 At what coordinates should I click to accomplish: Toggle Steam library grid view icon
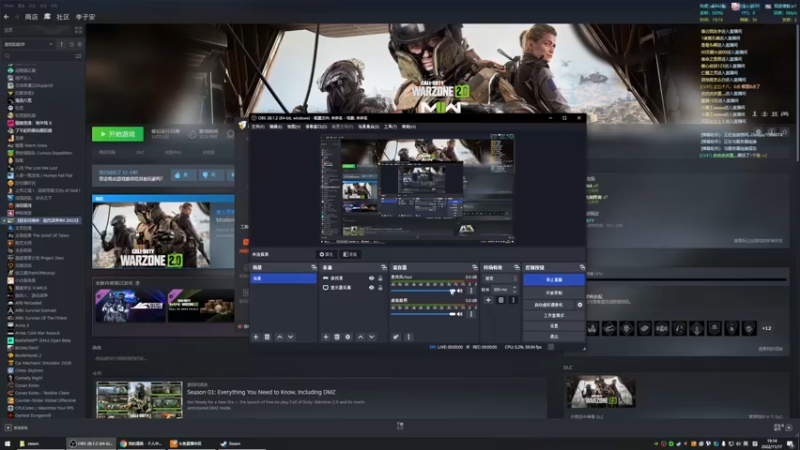[78, 30]
